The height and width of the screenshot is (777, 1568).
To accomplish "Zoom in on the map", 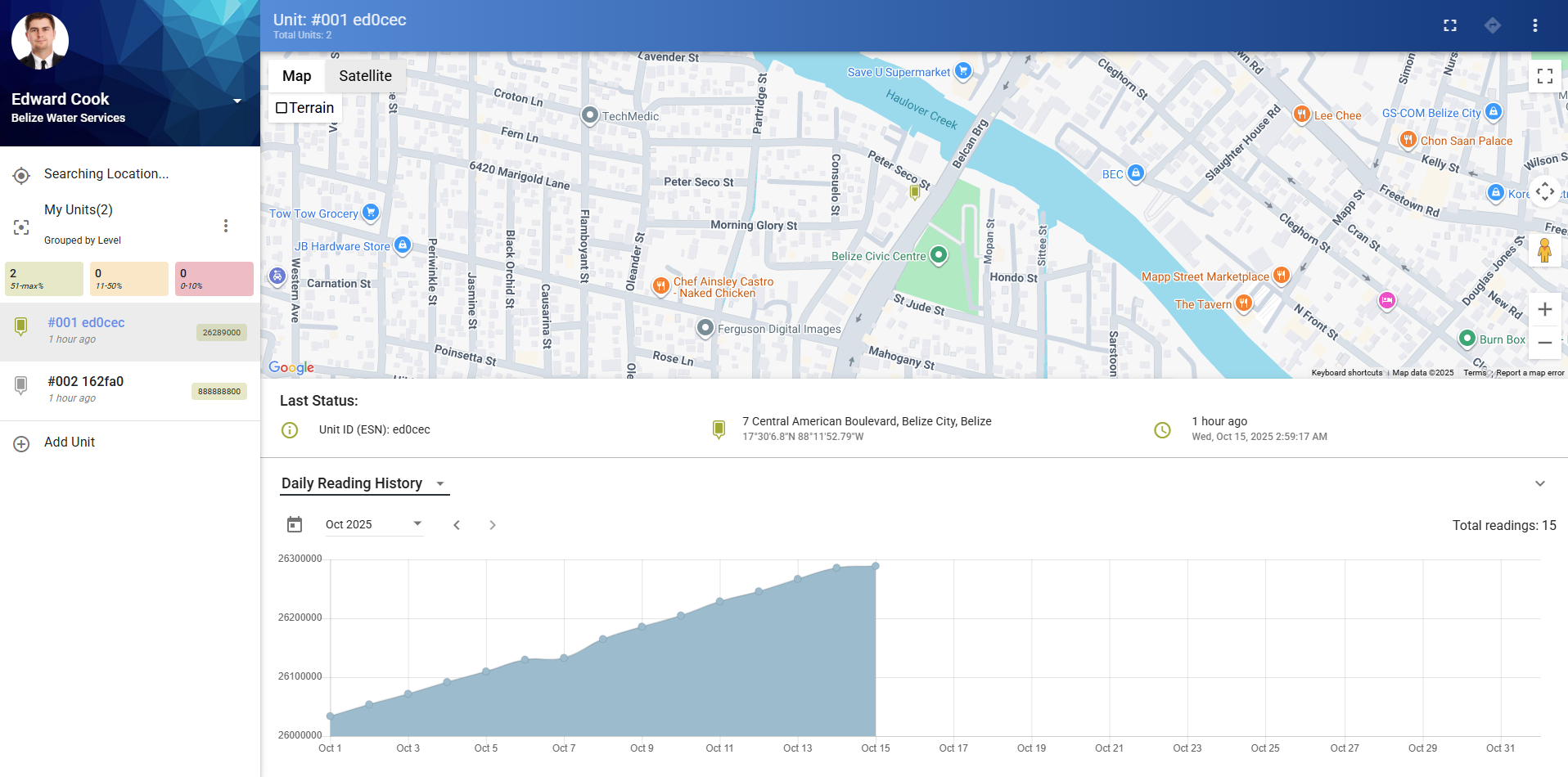I will (1544, 309).
